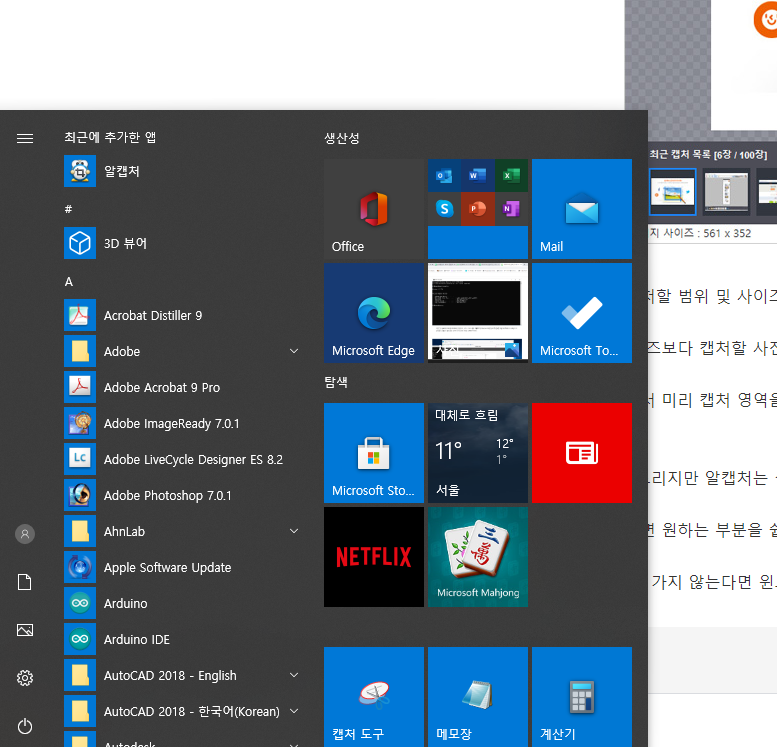The width and height of the screenshot is (777, 747).
Task: Click the 'A' letter group header
Action: (69, 282)
